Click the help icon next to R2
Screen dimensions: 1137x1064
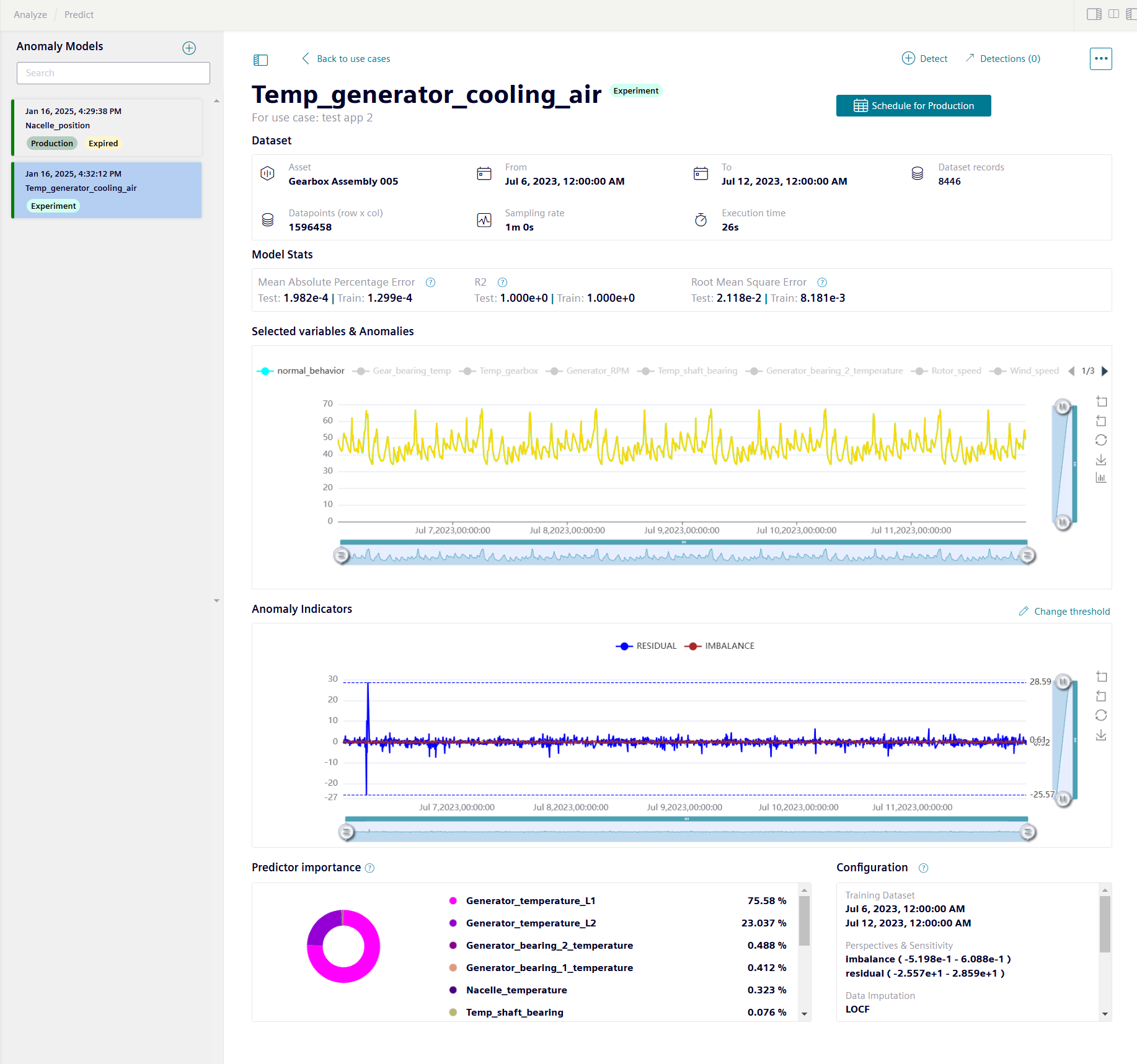[502, 283]
